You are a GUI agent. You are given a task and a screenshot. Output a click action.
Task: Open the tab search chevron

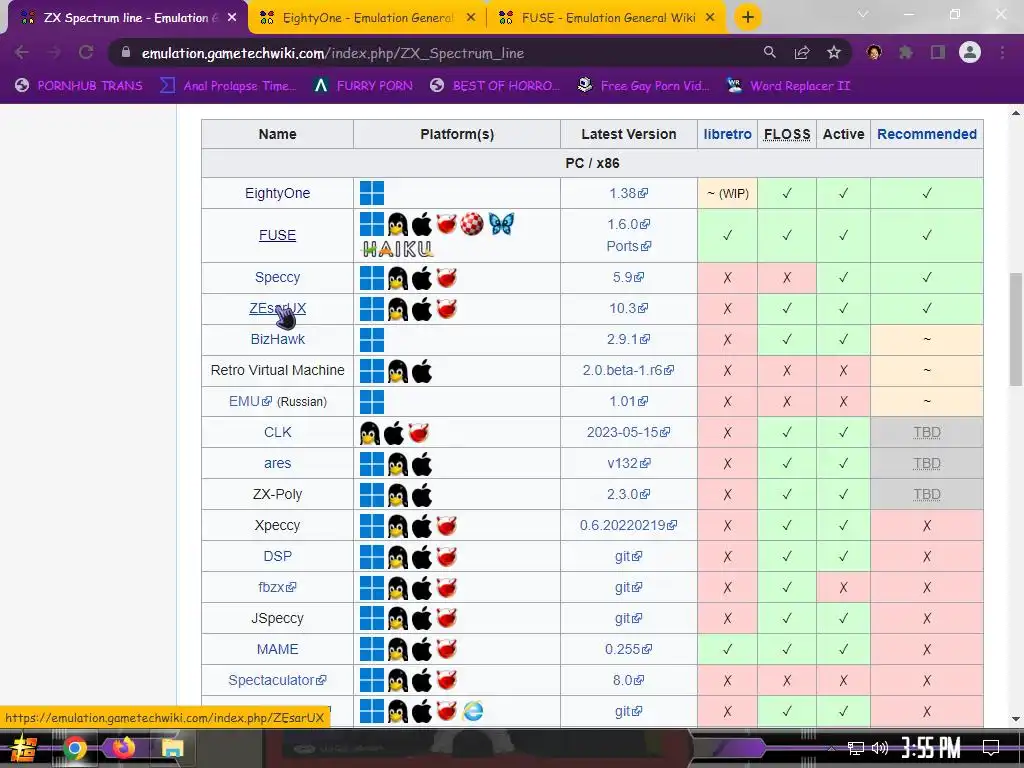tap(863, 14)
